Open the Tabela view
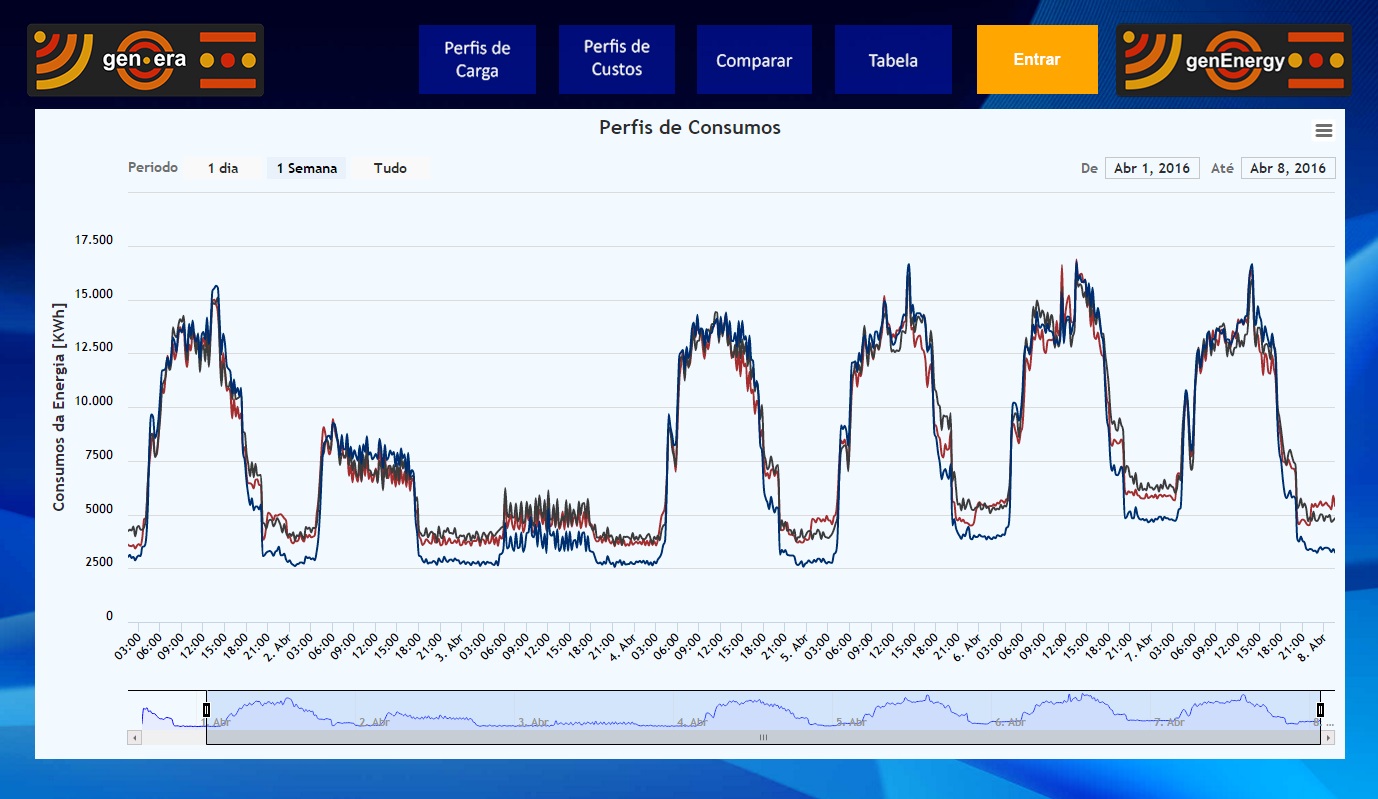Viewport: 1378px width, 799px height. click(893, 60)
